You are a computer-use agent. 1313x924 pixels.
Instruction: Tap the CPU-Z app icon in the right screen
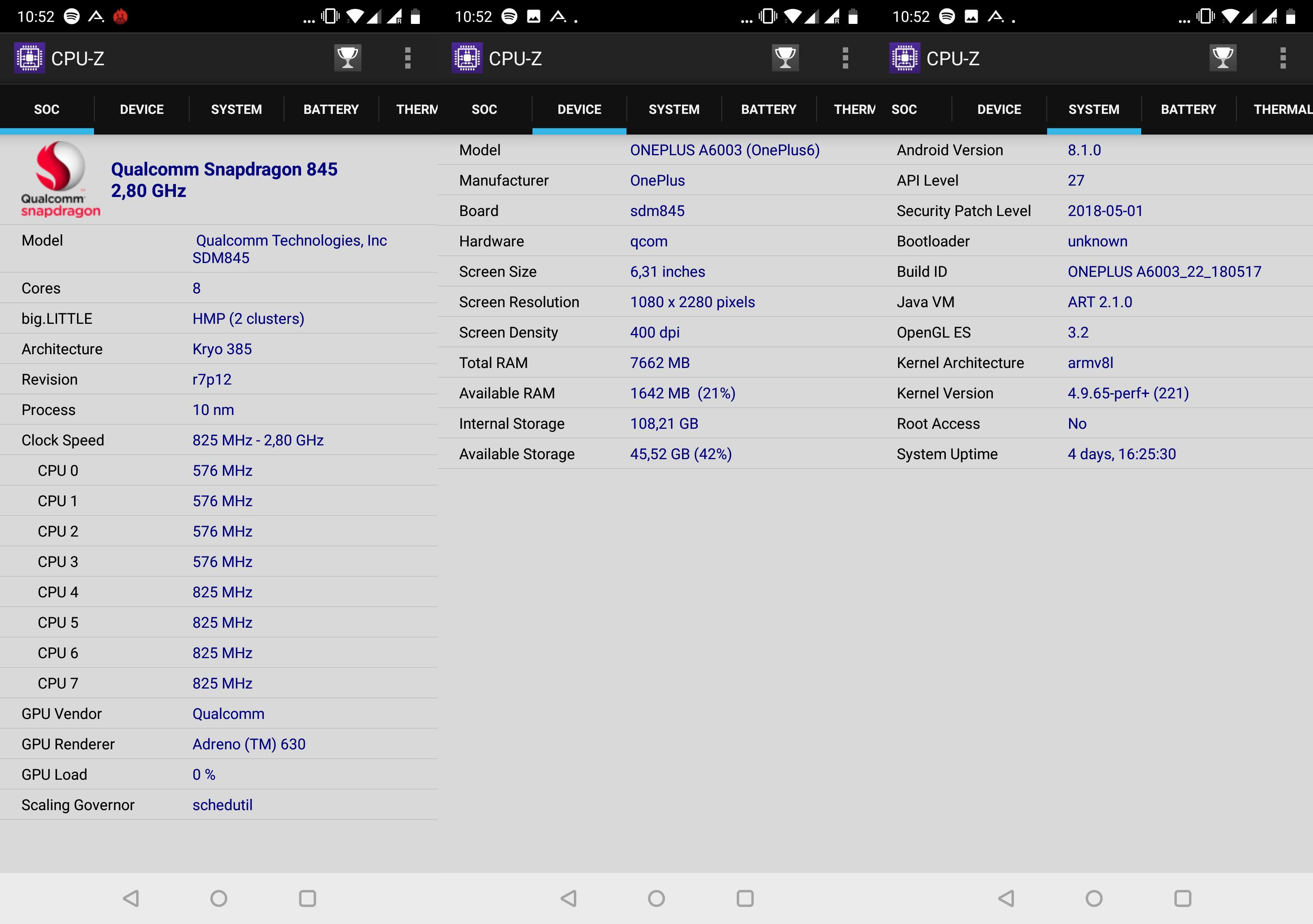click(904, 58)
